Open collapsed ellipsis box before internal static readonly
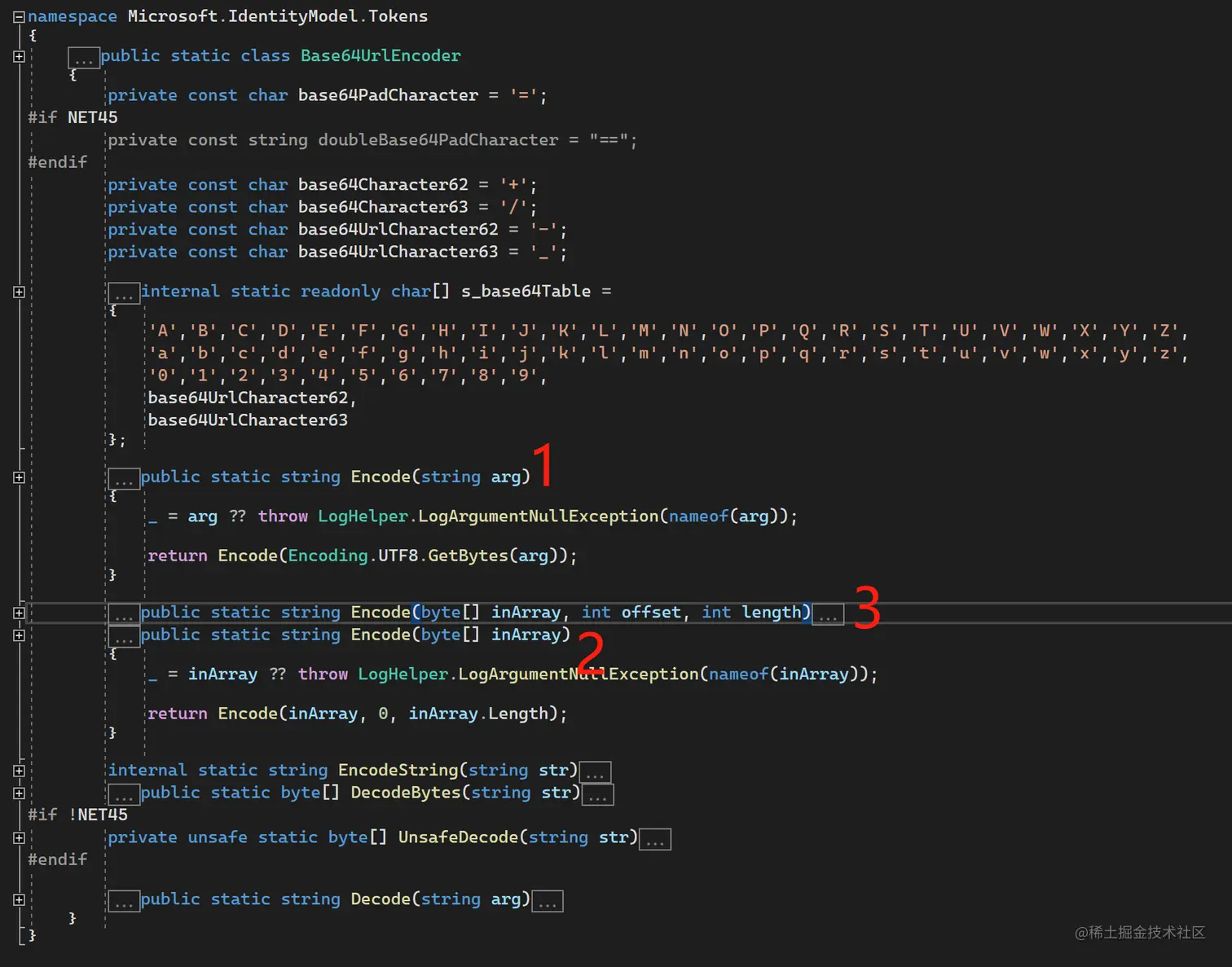The height and width of the screenshot is (967, 1232). click(x=124, y=293)
